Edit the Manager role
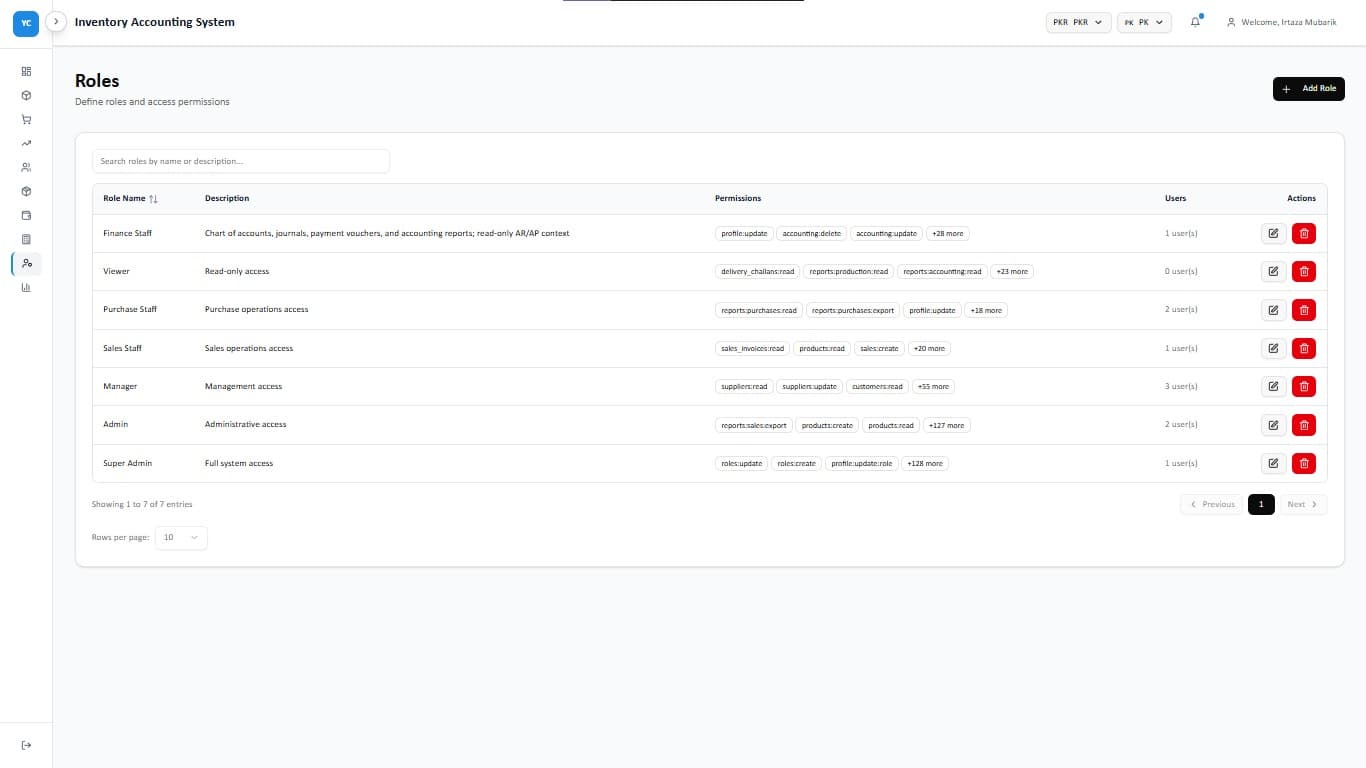The image size is (1366, 768). point(1273,386)
